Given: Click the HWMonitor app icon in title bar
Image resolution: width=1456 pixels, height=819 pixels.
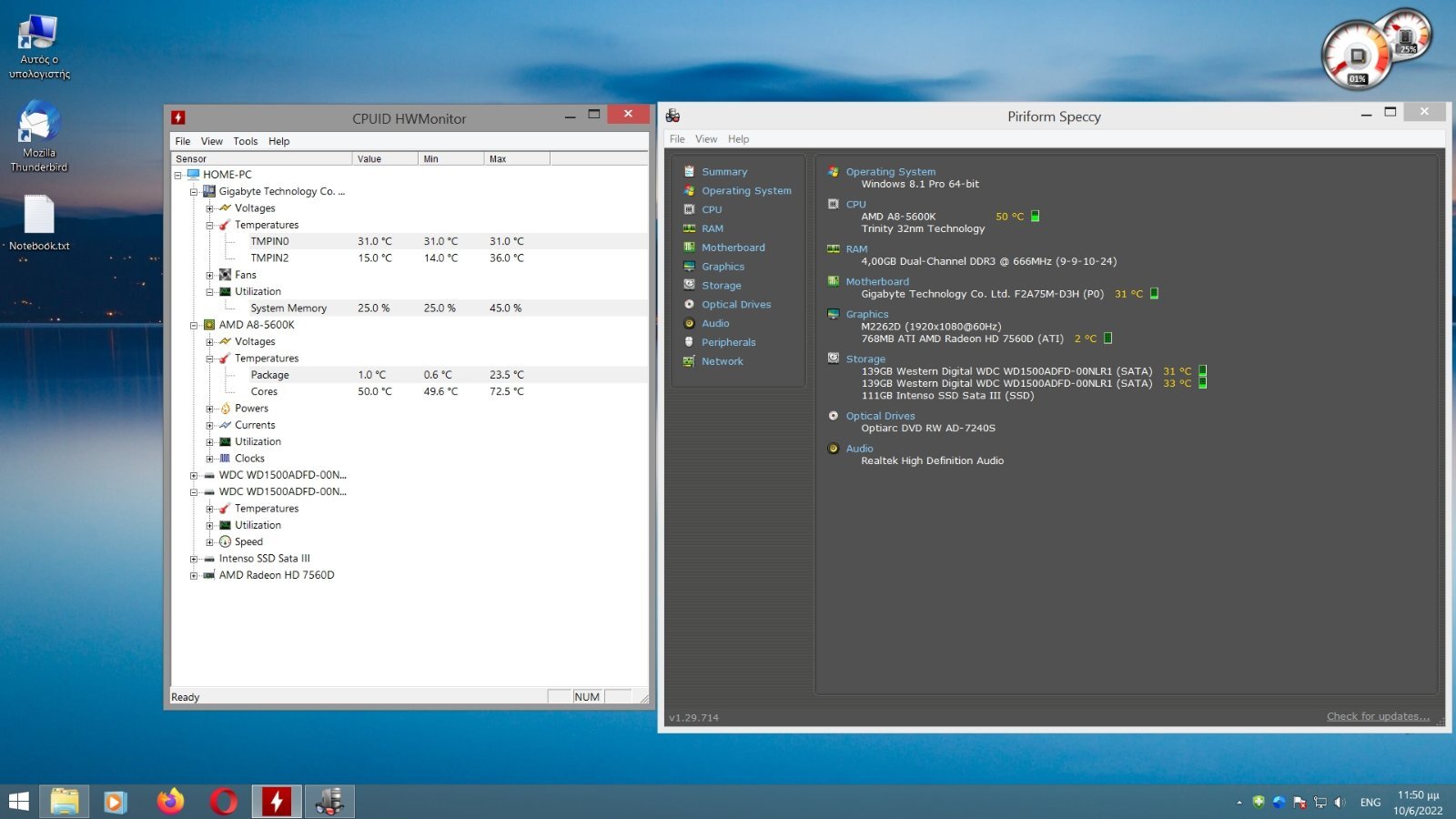Looking at the screenshot, I should pyautogui.click(x=178, y=117).
